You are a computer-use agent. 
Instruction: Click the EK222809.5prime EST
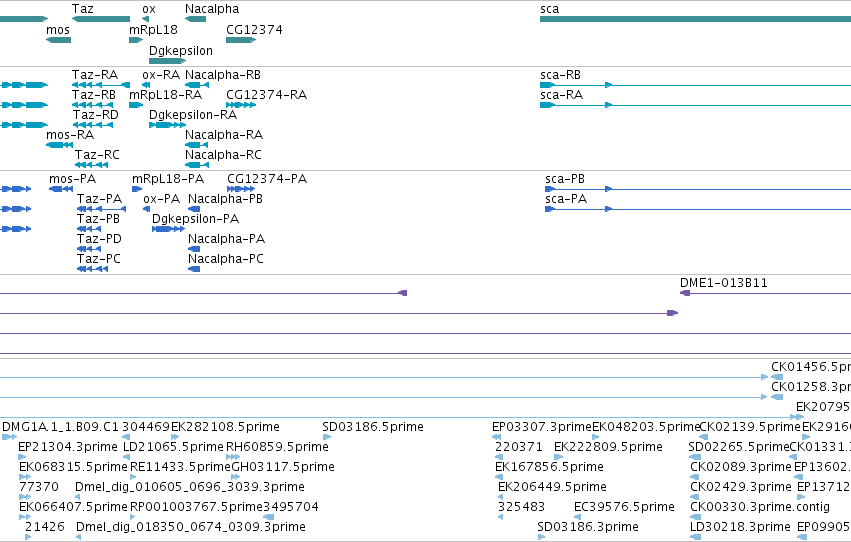[x=558, y=457]
